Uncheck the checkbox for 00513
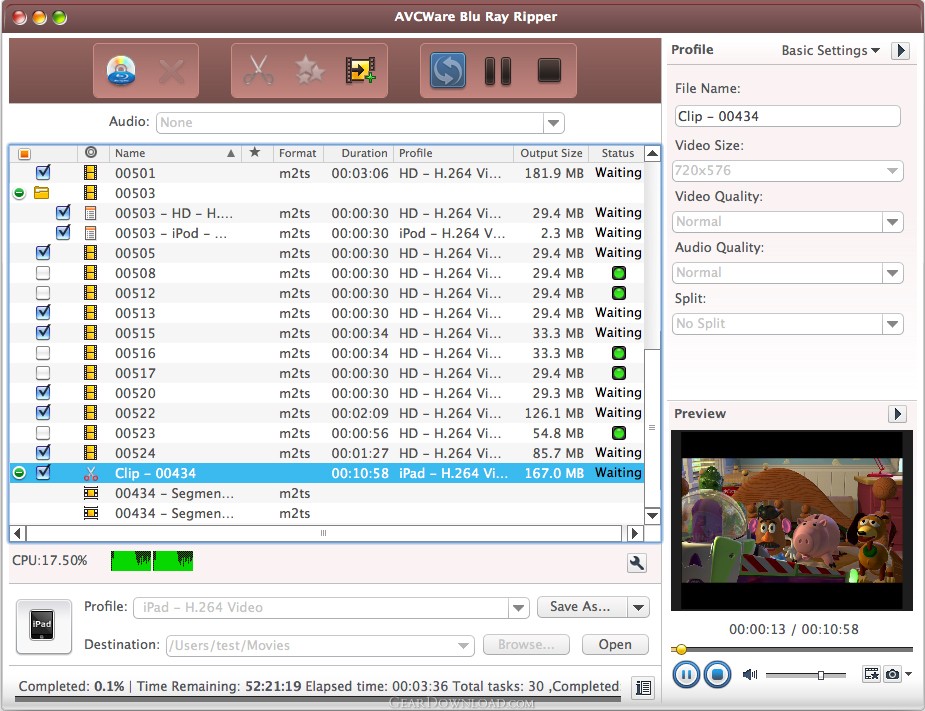Image resolution: width=925 pixels, height=711 pixels. pos(43,313)
